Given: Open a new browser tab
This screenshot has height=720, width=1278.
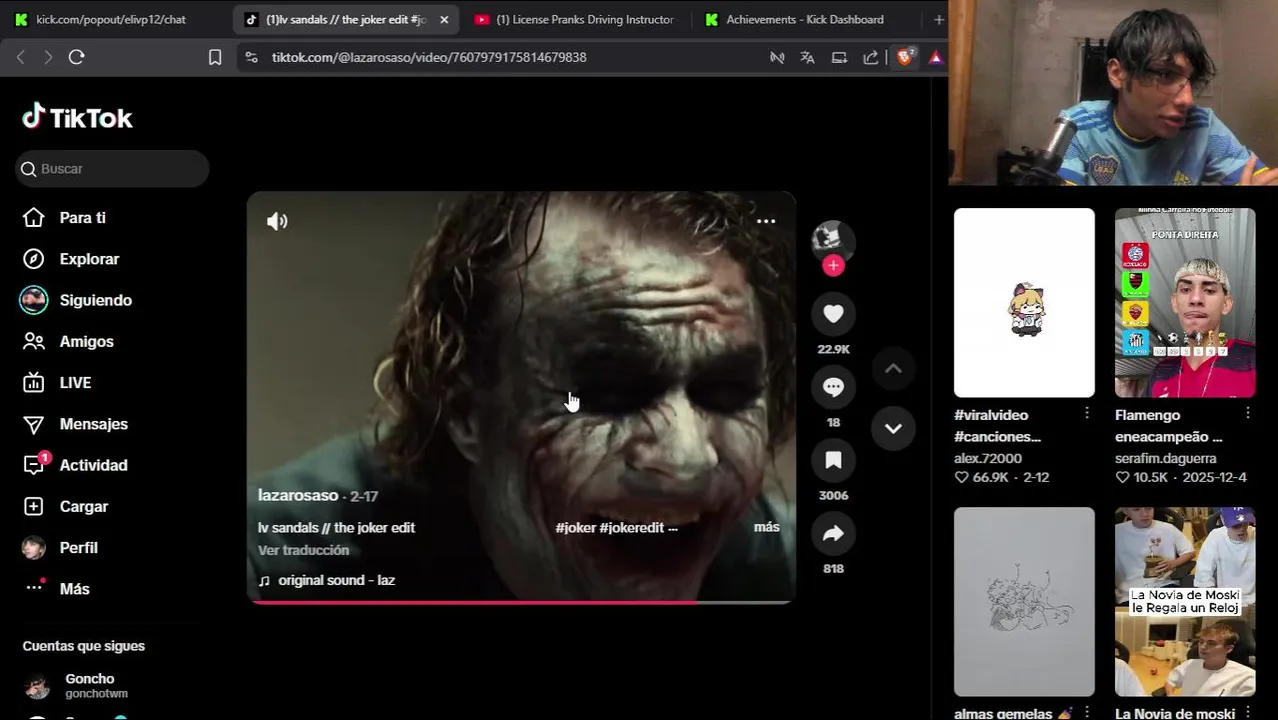Looking at the screenshot, I should pos(938,19).
